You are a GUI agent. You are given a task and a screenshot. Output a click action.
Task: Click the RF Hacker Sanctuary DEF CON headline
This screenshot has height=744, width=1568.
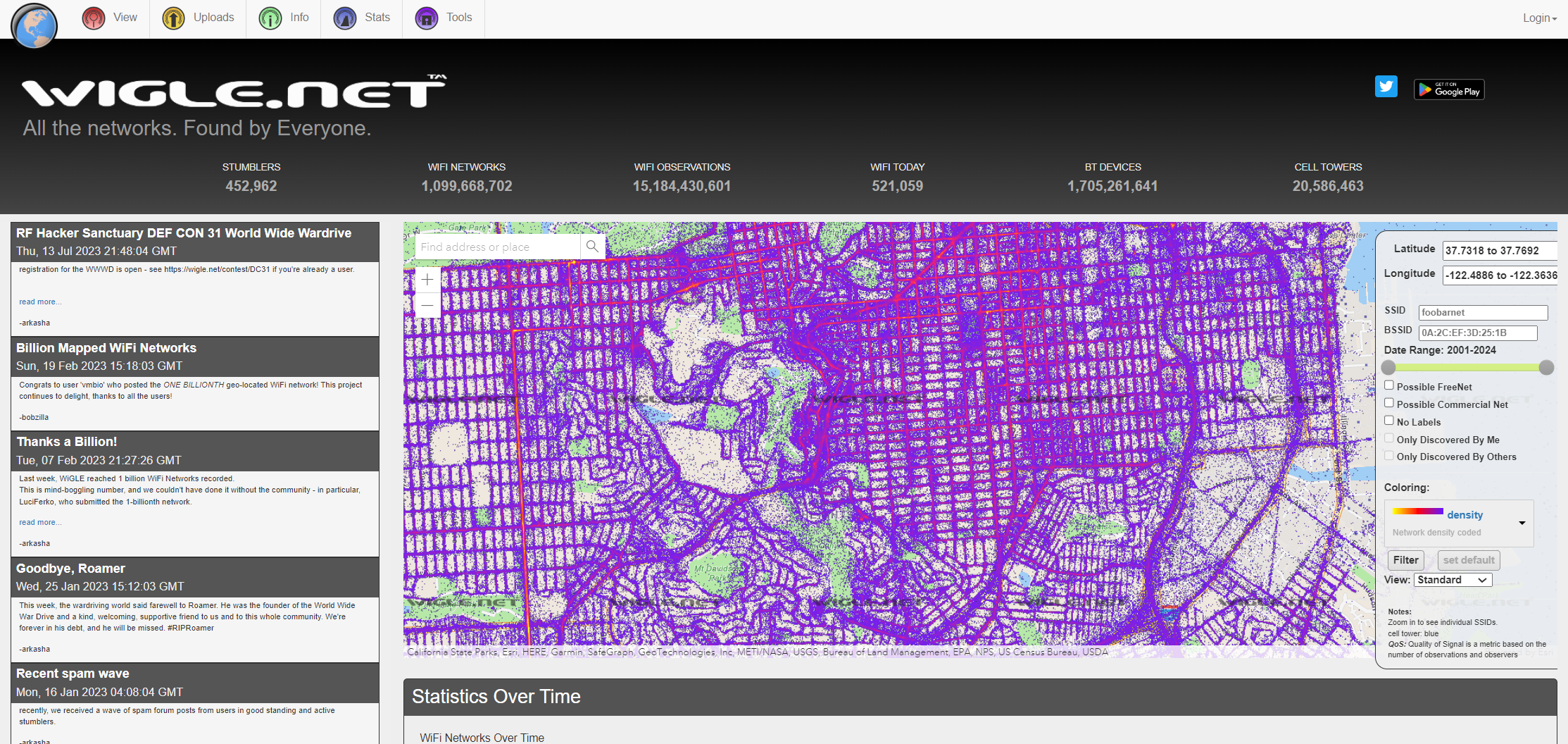point(184,233)
